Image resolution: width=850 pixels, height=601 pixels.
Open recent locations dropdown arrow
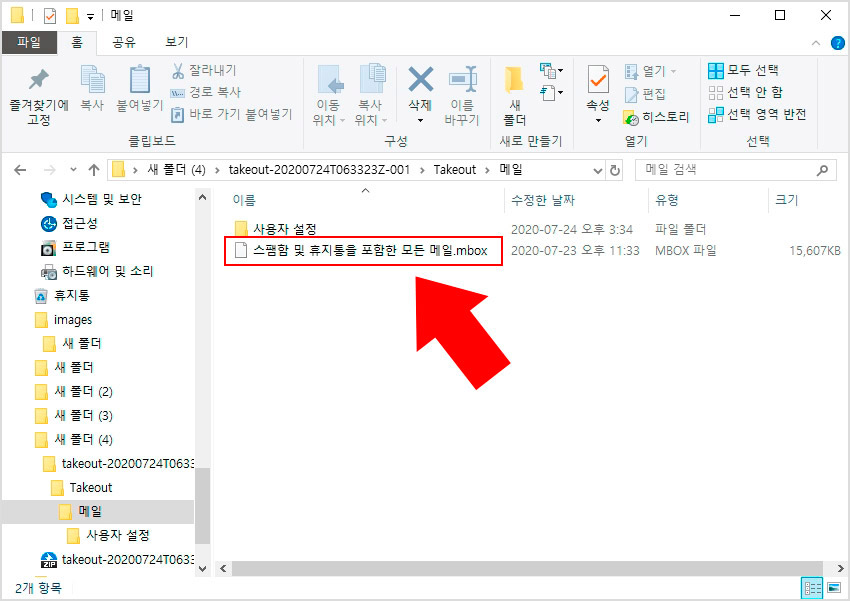tap(73, 170)
